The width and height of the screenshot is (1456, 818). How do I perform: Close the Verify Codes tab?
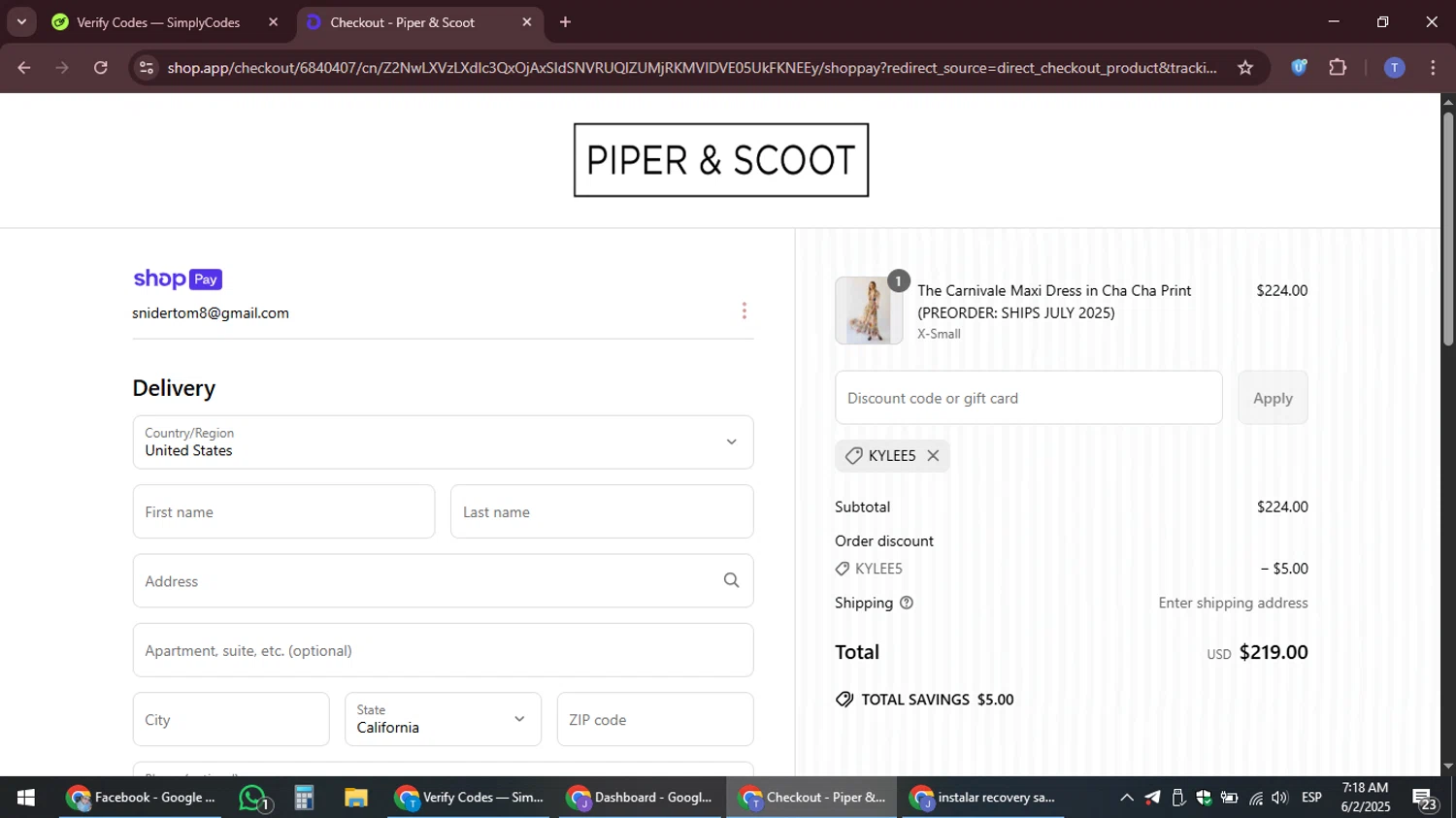pyautogui.click(x=273, y=22)
